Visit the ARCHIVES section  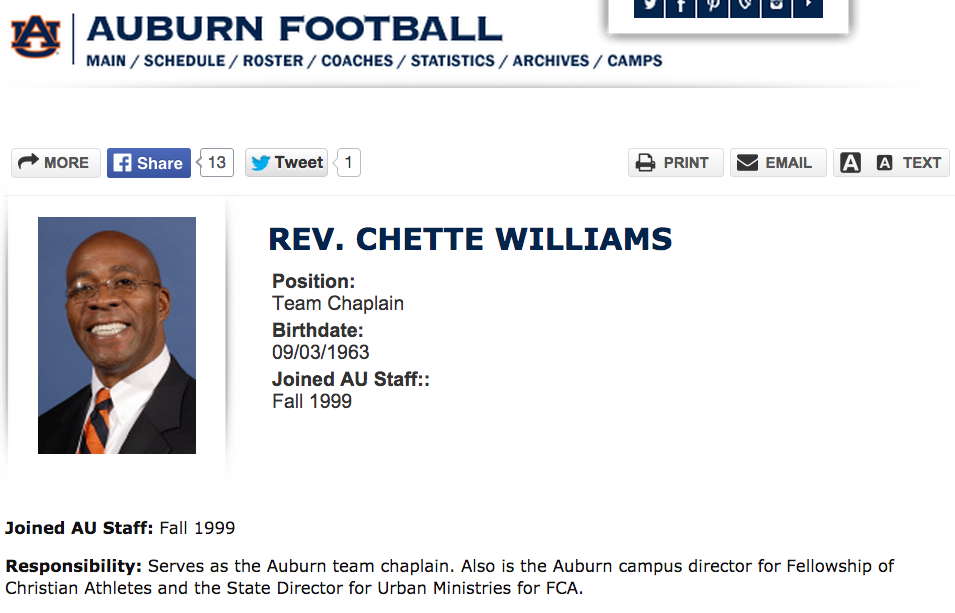(551, 61)
